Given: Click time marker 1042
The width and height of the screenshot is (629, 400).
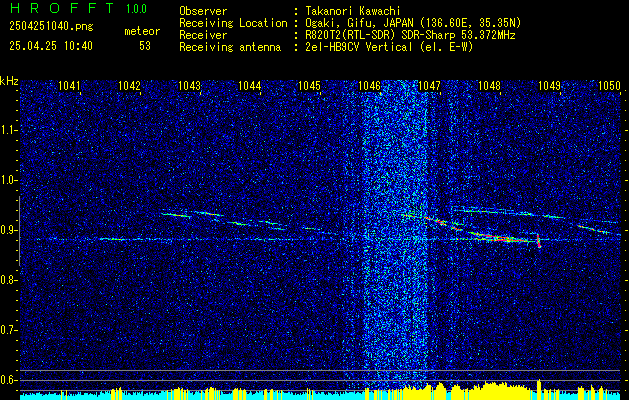Looking at the screenshot, I should [x=130, y=86].
